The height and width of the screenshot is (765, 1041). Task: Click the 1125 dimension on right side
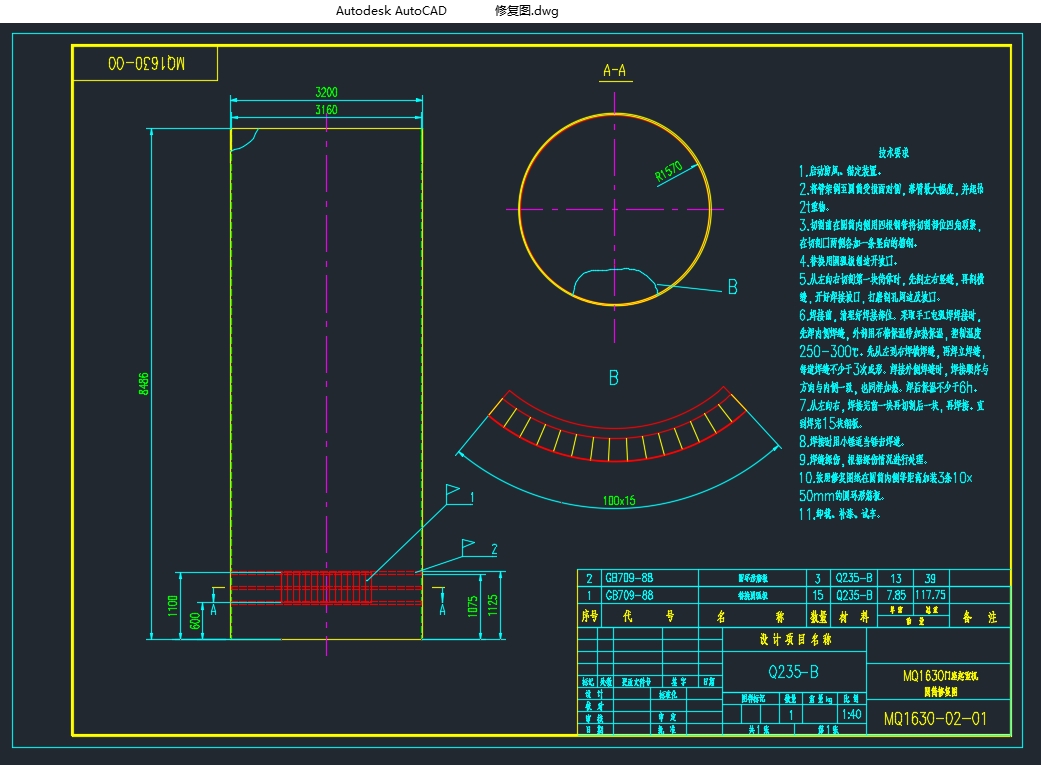point(491,605)
